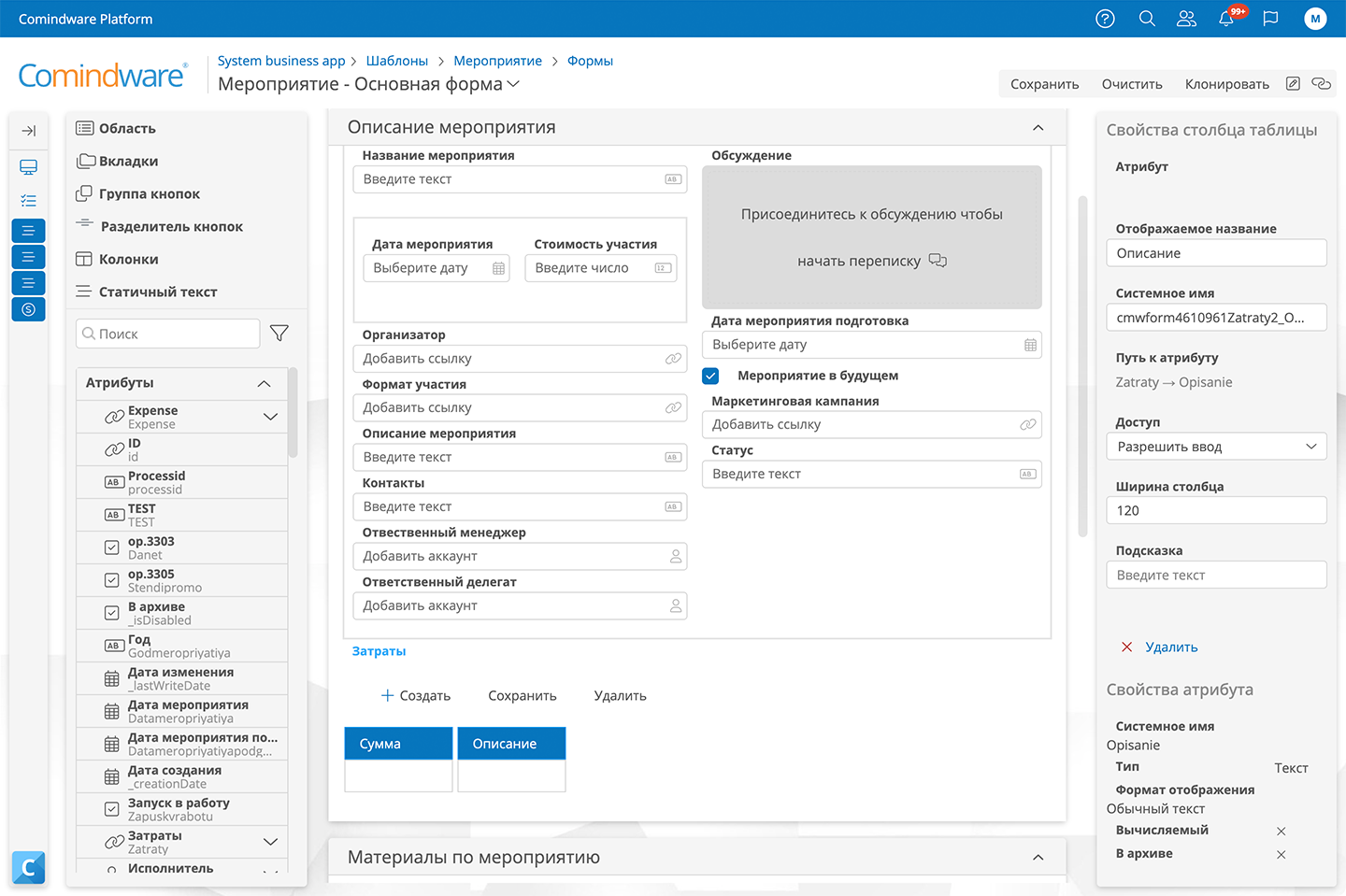
Task: Open System business app breadcrumb
Action: click(x=281, y=61)
